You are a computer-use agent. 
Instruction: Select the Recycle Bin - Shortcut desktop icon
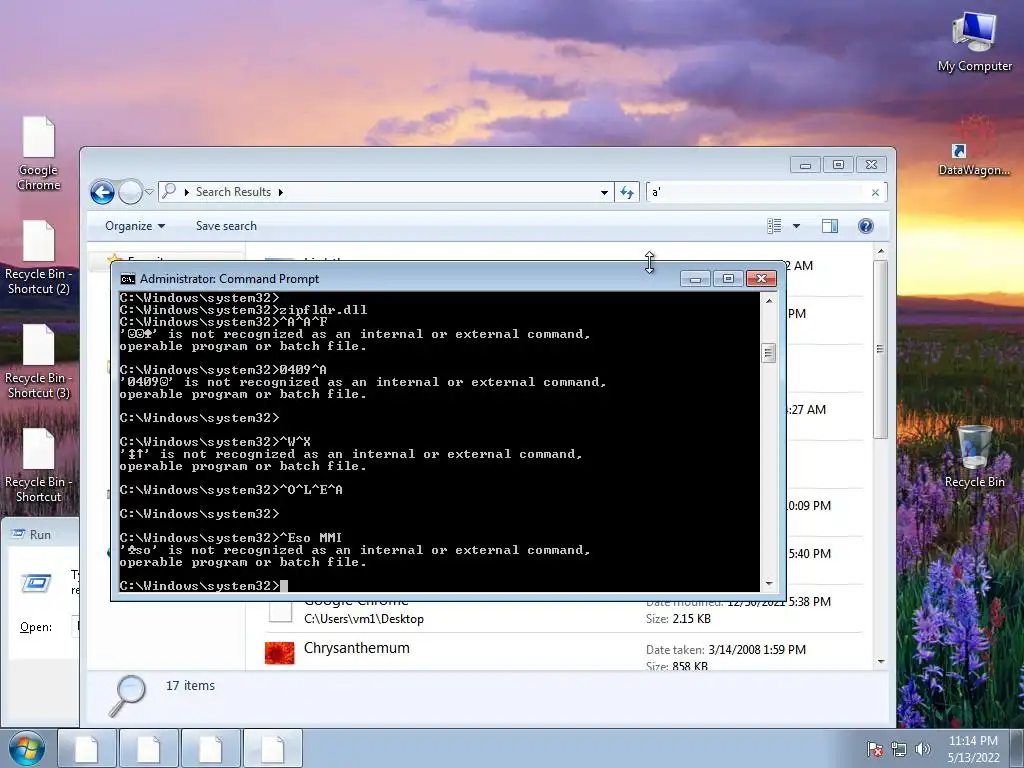[39, 465]
